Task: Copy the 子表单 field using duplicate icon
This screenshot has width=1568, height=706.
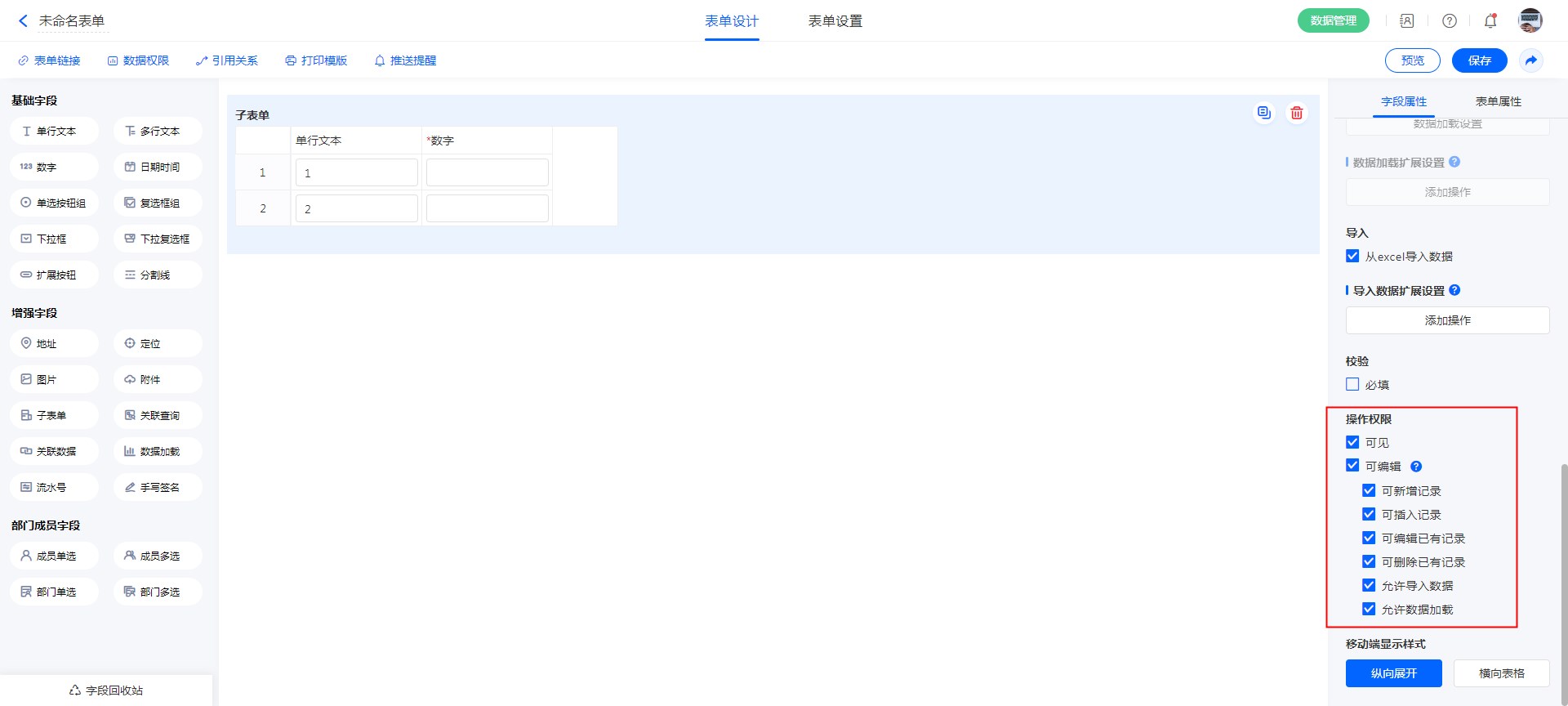Action: pos(1263,114)
